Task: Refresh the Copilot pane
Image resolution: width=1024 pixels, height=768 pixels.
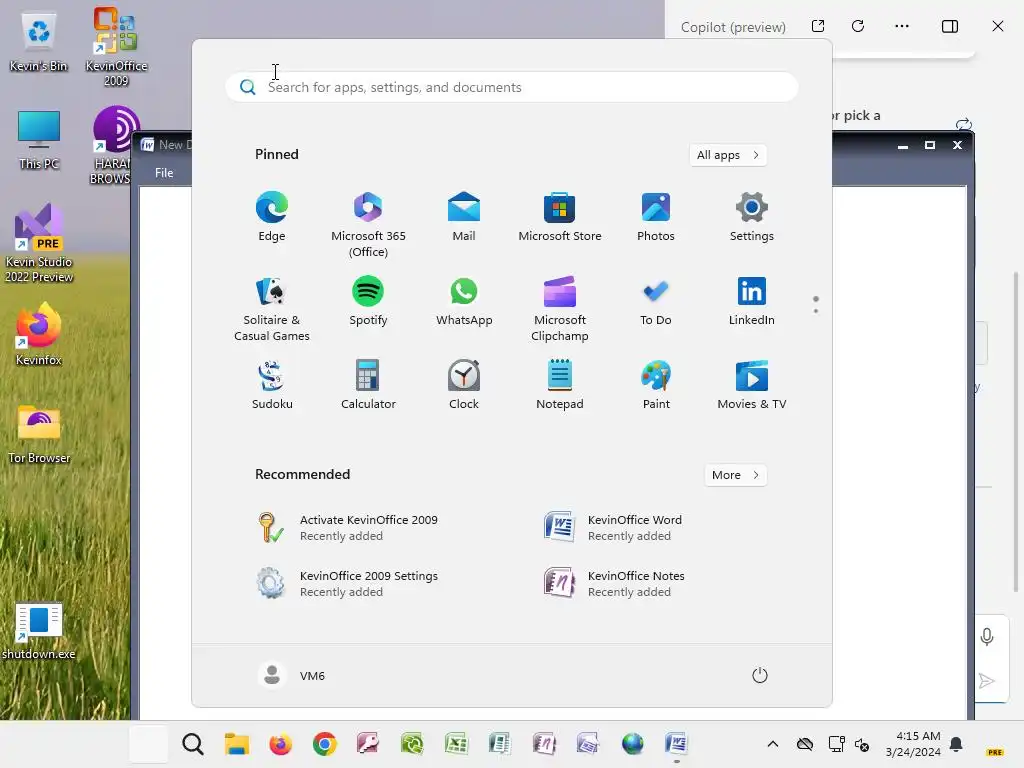Action: pyautogui.click(x=858, y=26)
